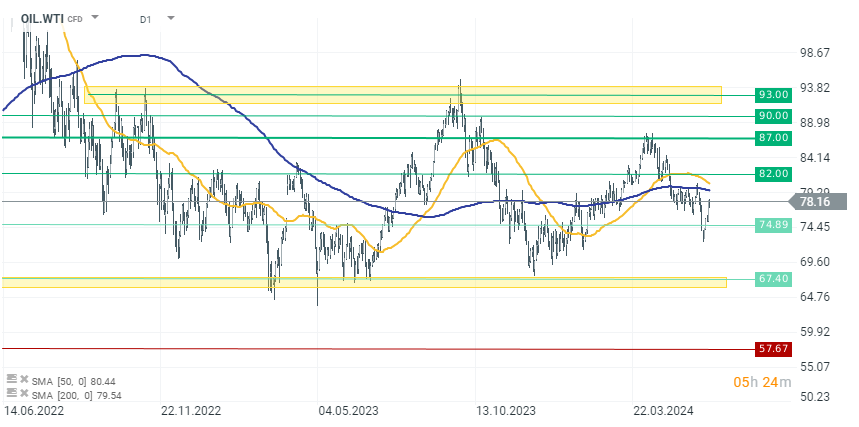Select the 67.40 price level label
This screenshot has height=427, width=859.
774,279
